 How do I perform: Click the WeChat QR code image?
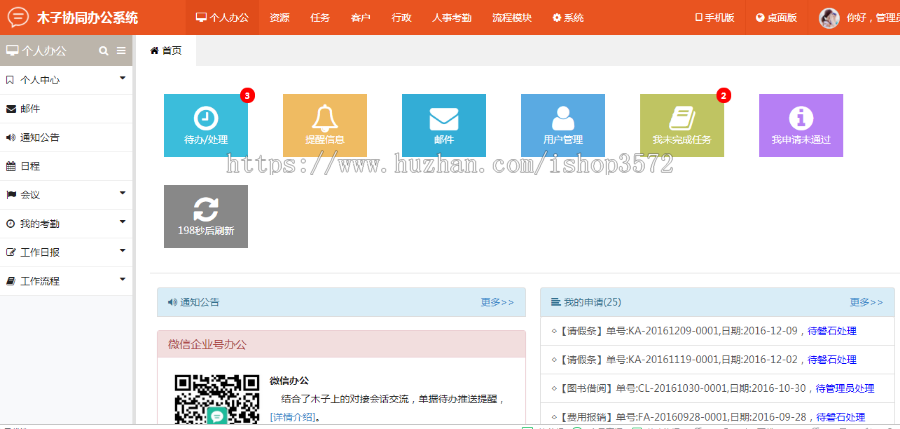pyautogui.click(x=217, y=400)
